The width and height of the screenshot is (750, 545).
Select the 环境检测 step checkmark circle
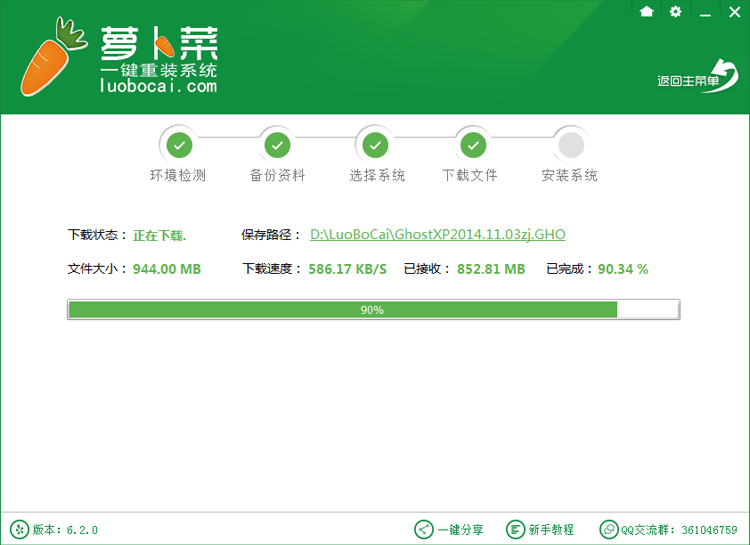coord(179,145)
